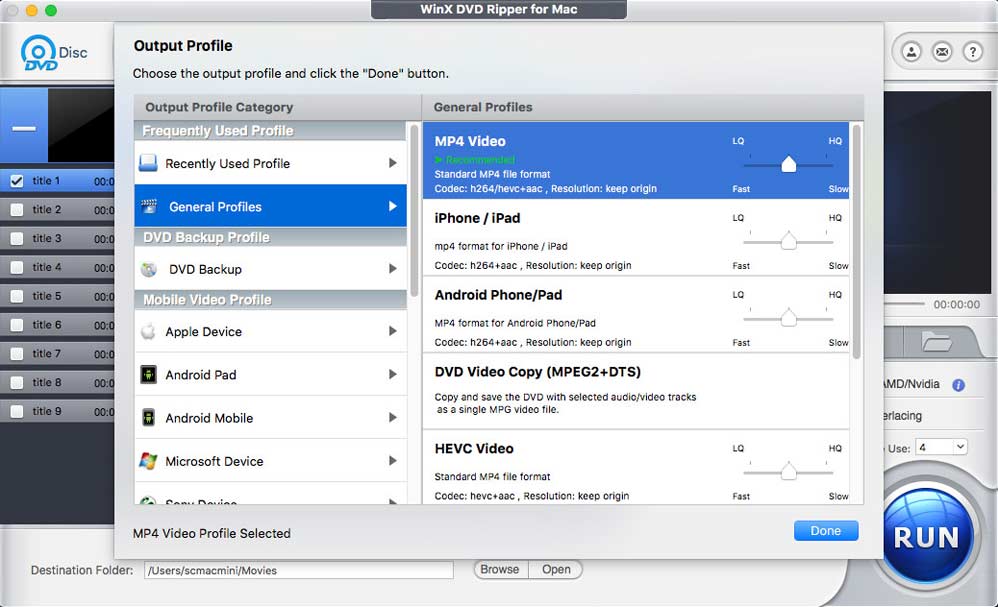Image resolution: width=998 pixels, height=607 pixels.
Task: Check the title 9 checkbox
Action: coord(17,411)
